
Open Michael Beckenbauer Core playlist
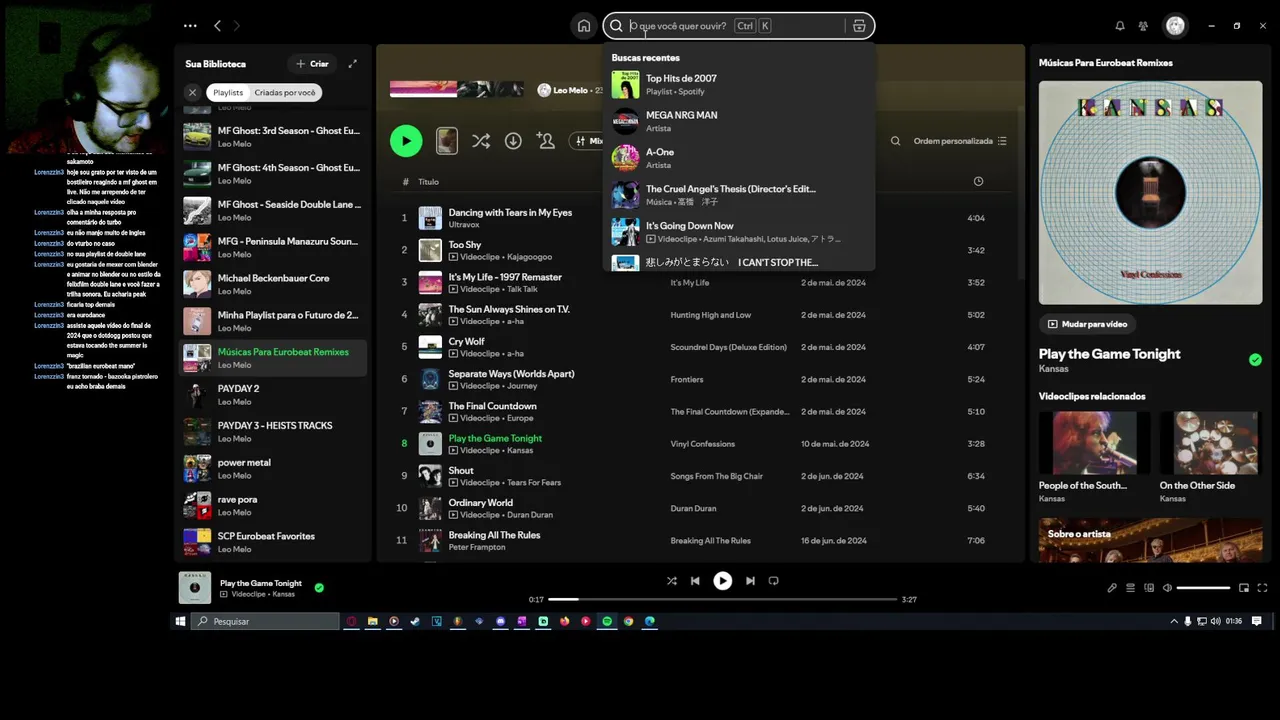[x=273, y=284]
